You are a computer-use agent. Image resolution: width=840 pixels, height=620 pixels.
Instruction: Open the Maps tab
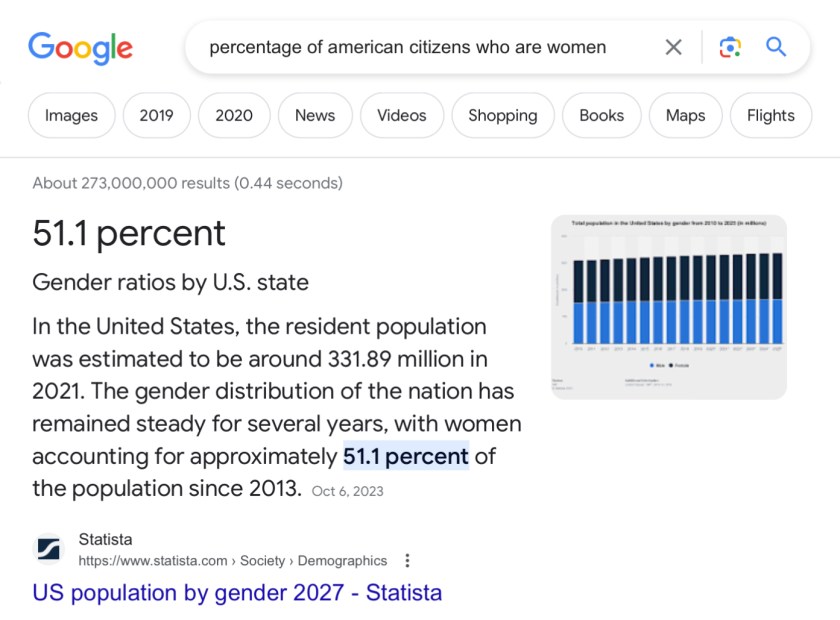point(685,115)
